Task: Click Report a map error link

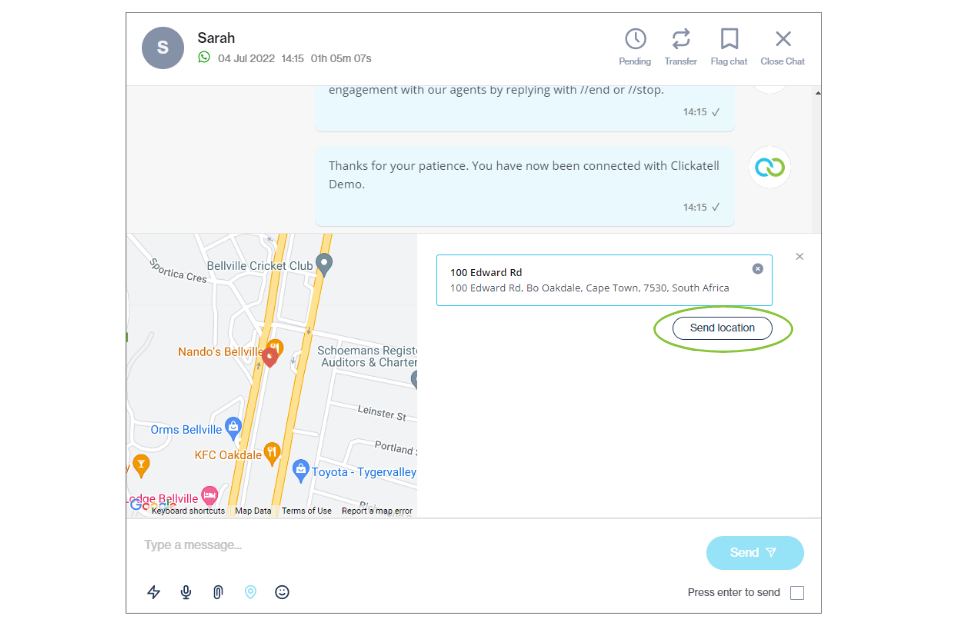Action: pyautogui.click(x=376, y=511)
